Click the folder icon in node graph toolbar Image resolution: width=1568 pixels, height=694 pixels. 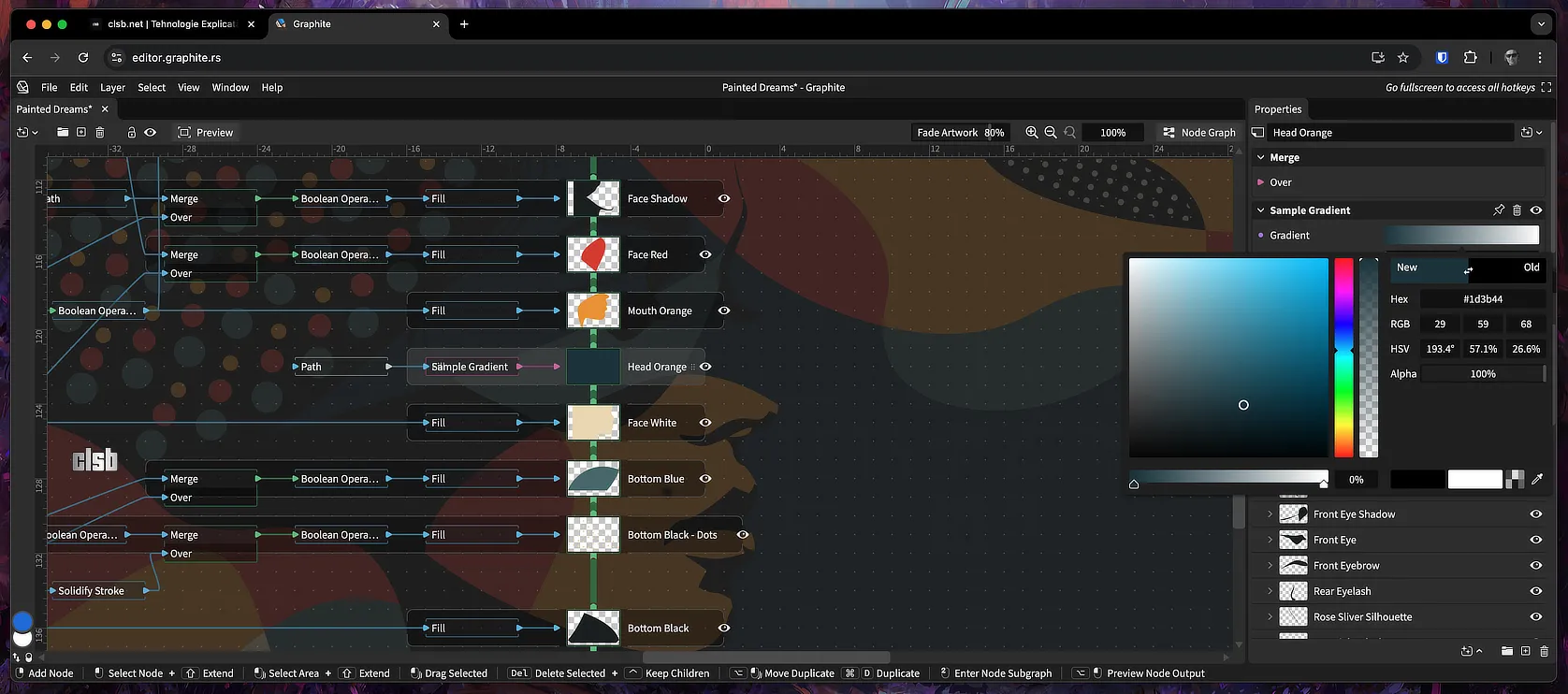click(x=63, y=133)
